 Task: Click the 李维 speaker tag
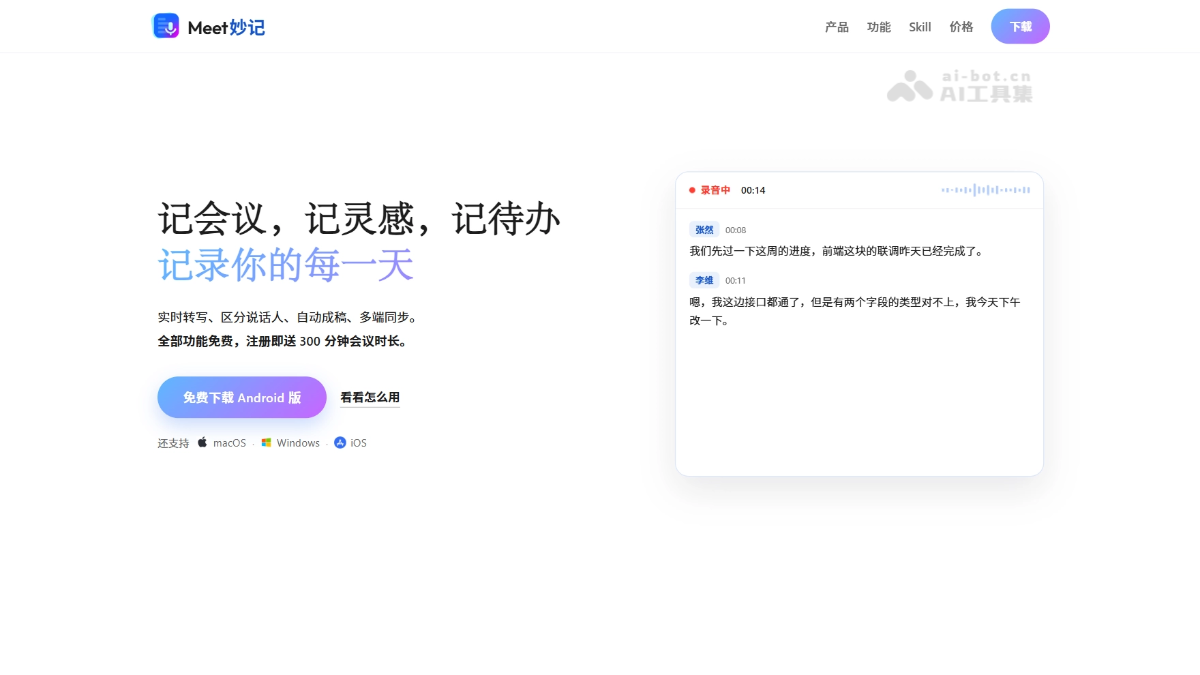(705, 280)
